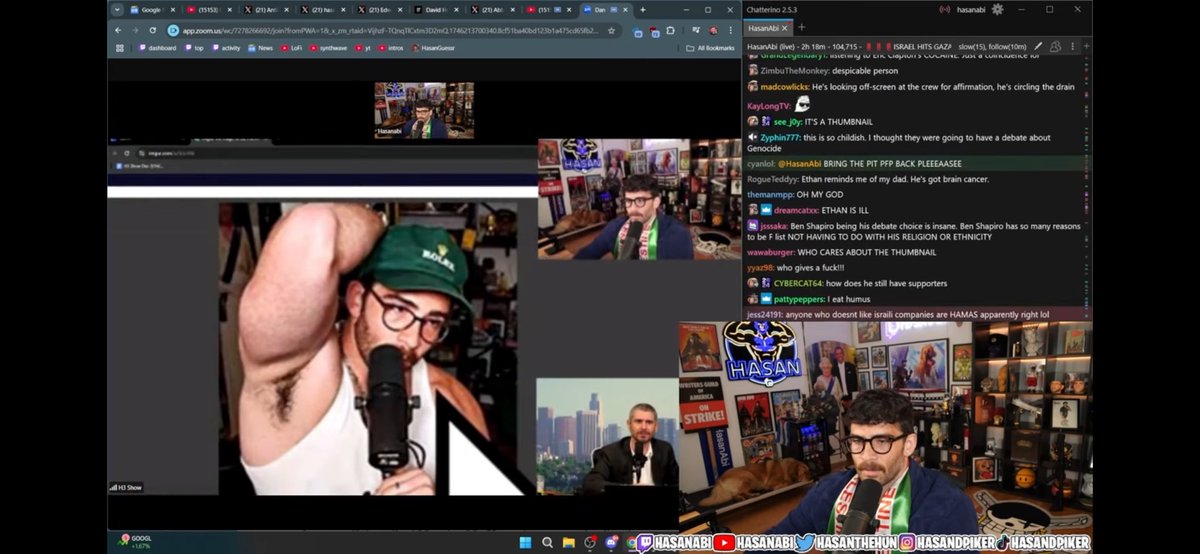Open the dashboard bookmark
The image size is (1200, 554).
pyautogui.click(x=156, y=47)
